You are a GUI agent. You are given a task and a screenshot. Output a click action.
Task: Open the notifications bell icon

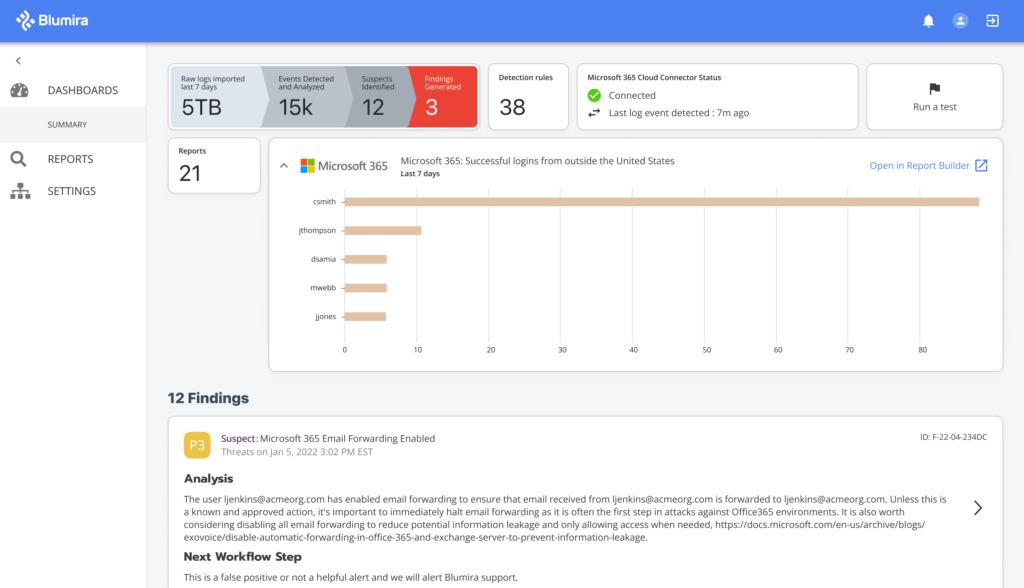929,20
